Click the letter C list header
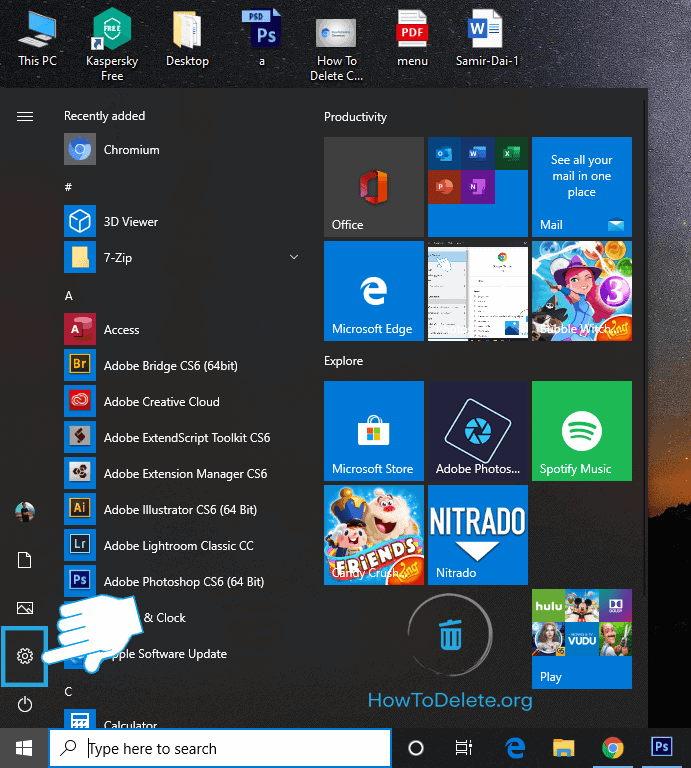 click(69, 692)
